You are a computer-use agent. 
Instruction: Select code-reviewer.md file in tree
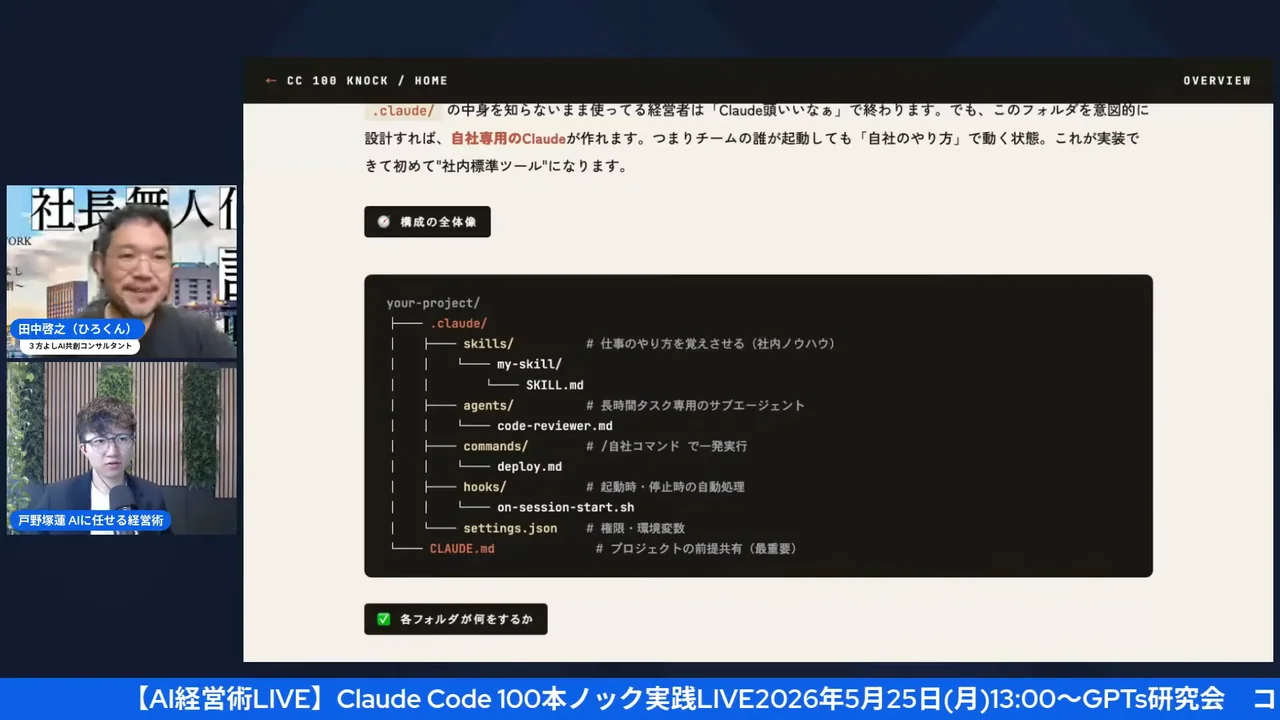554,426
